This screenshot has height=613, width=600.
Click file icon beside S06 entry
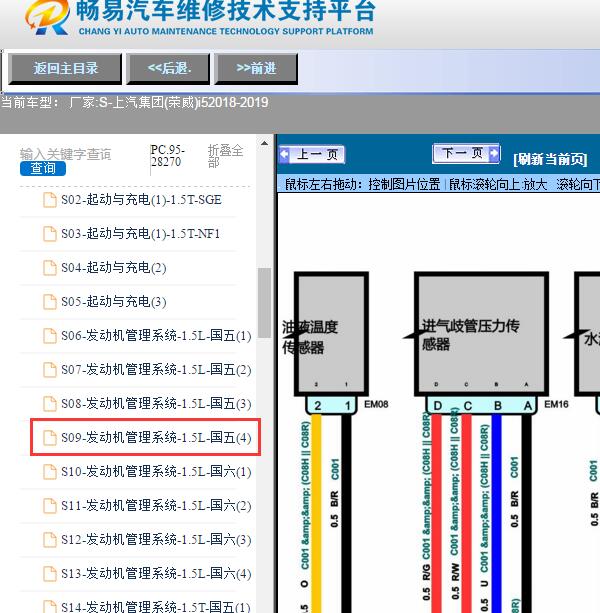pyautogui.click(x=50, y=336)
